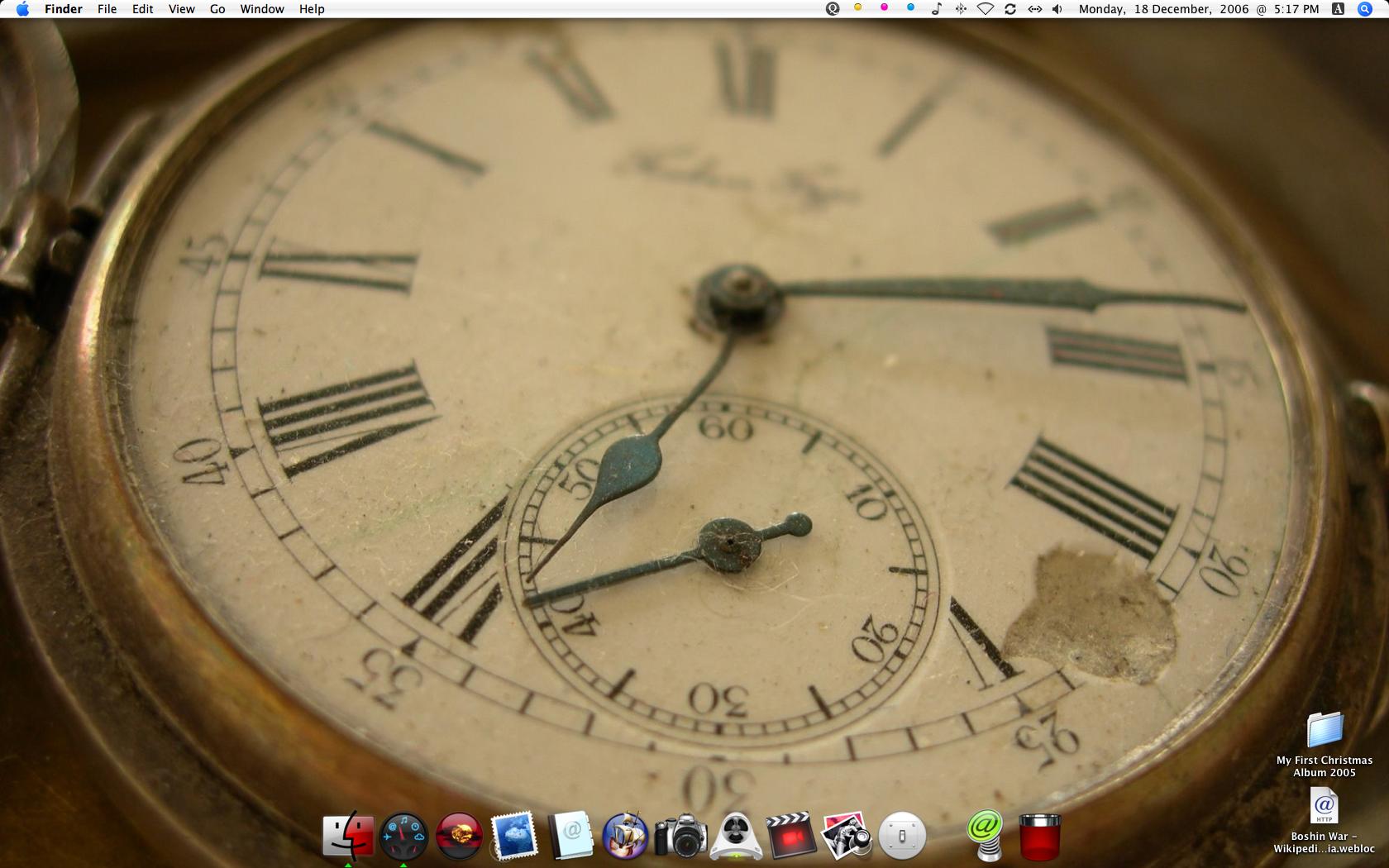Open the Go menu
The width and height of the screenshot is (1389, 868).
pyautogui.click(x=217, y=9)
